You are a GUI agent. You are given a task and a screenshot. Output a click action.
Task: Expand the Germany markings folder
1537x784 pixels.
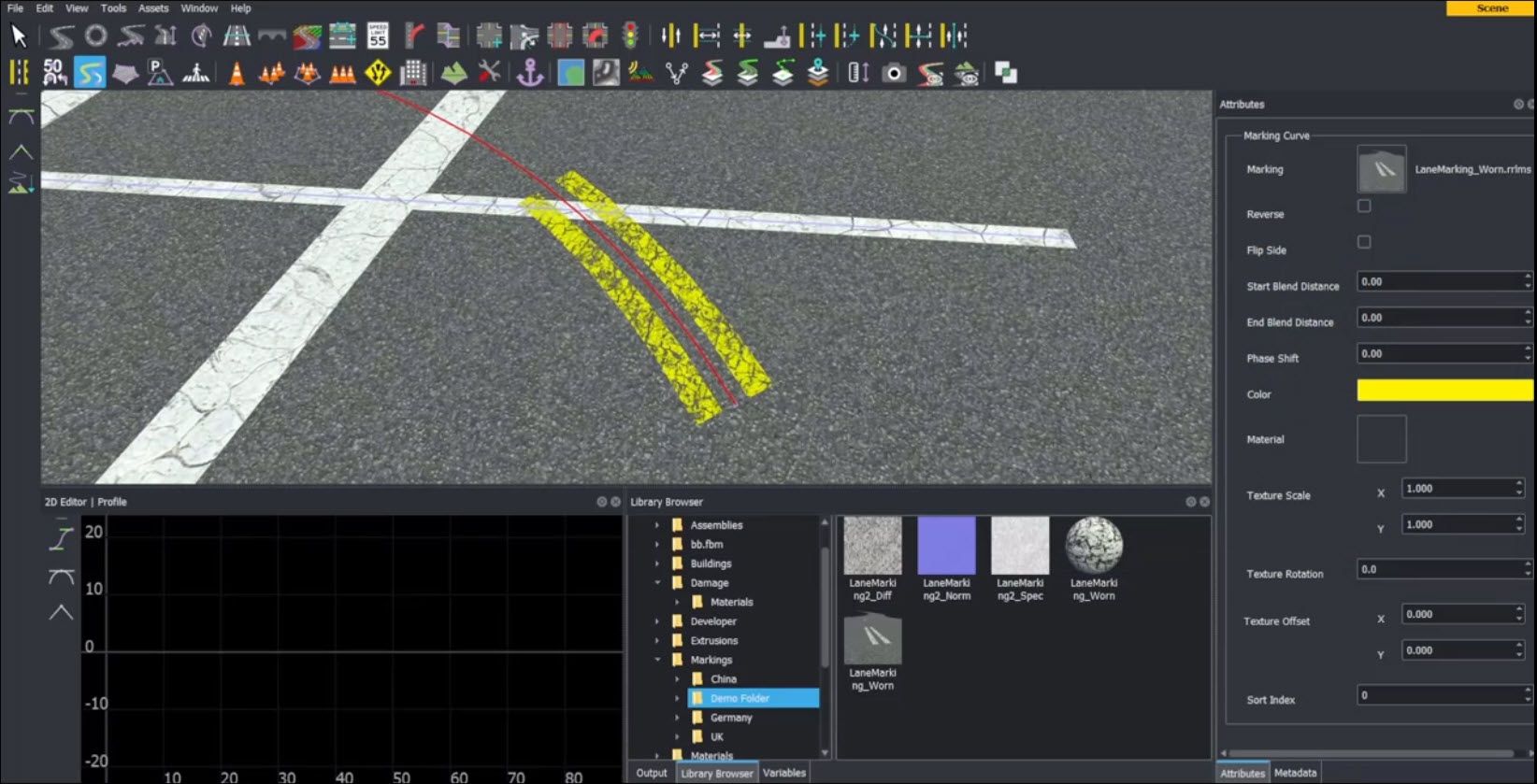coord(677,718)
